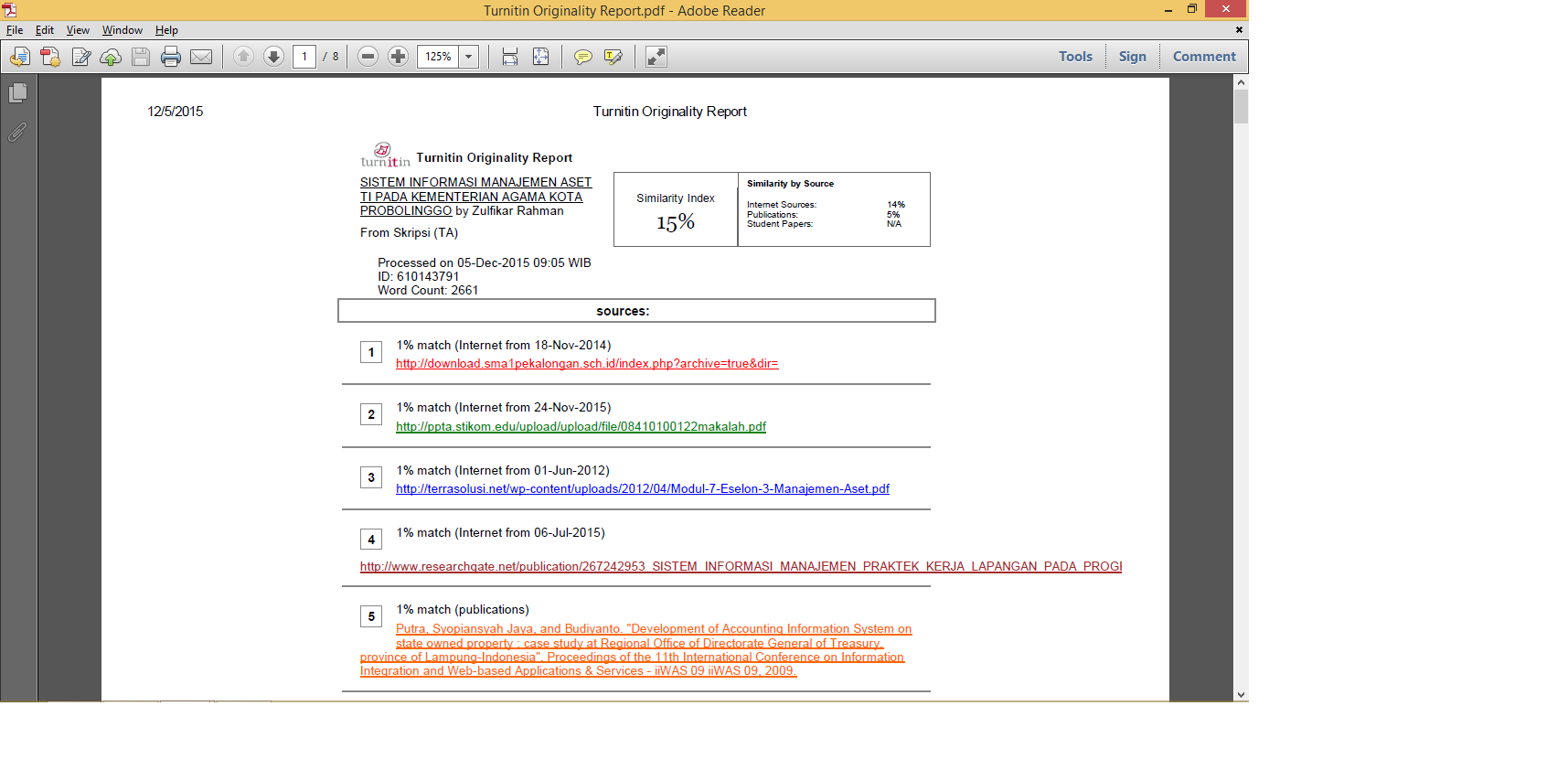This screenshot has height=770, width=1568.
Task: Zoom out using the minus button
Action: pos(368,57)
